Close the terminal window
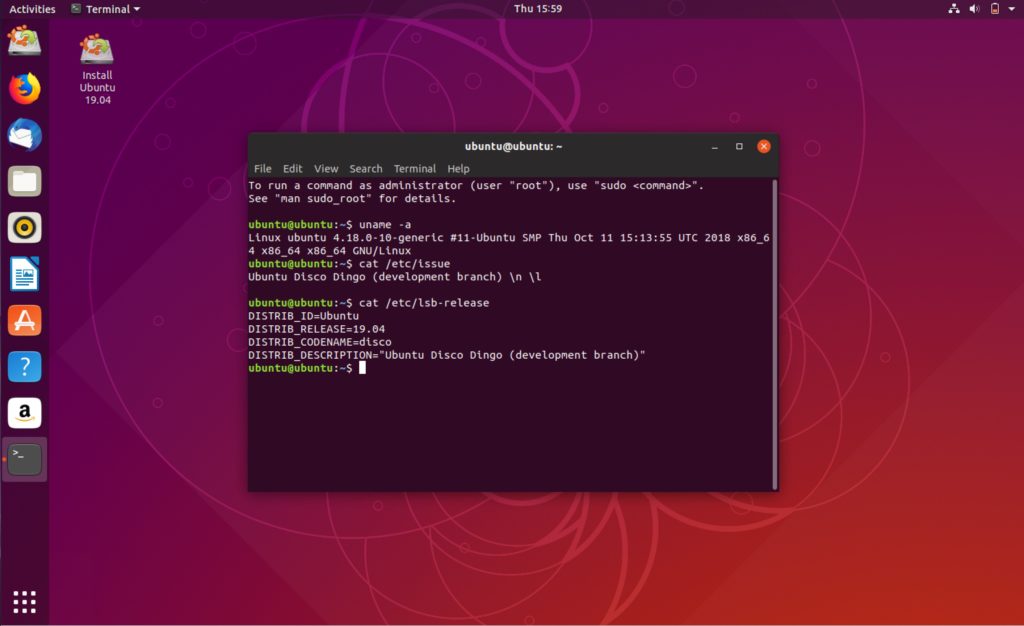This screenshot has height=626, width=1024. tap(763, 146)
